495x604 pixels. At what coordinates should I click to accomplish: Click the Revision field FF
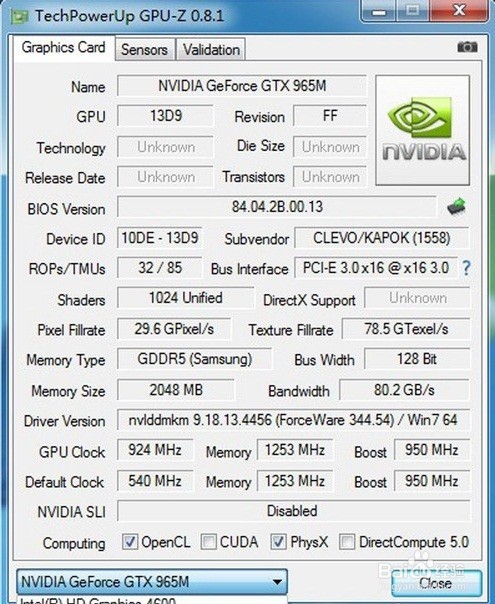330,116
